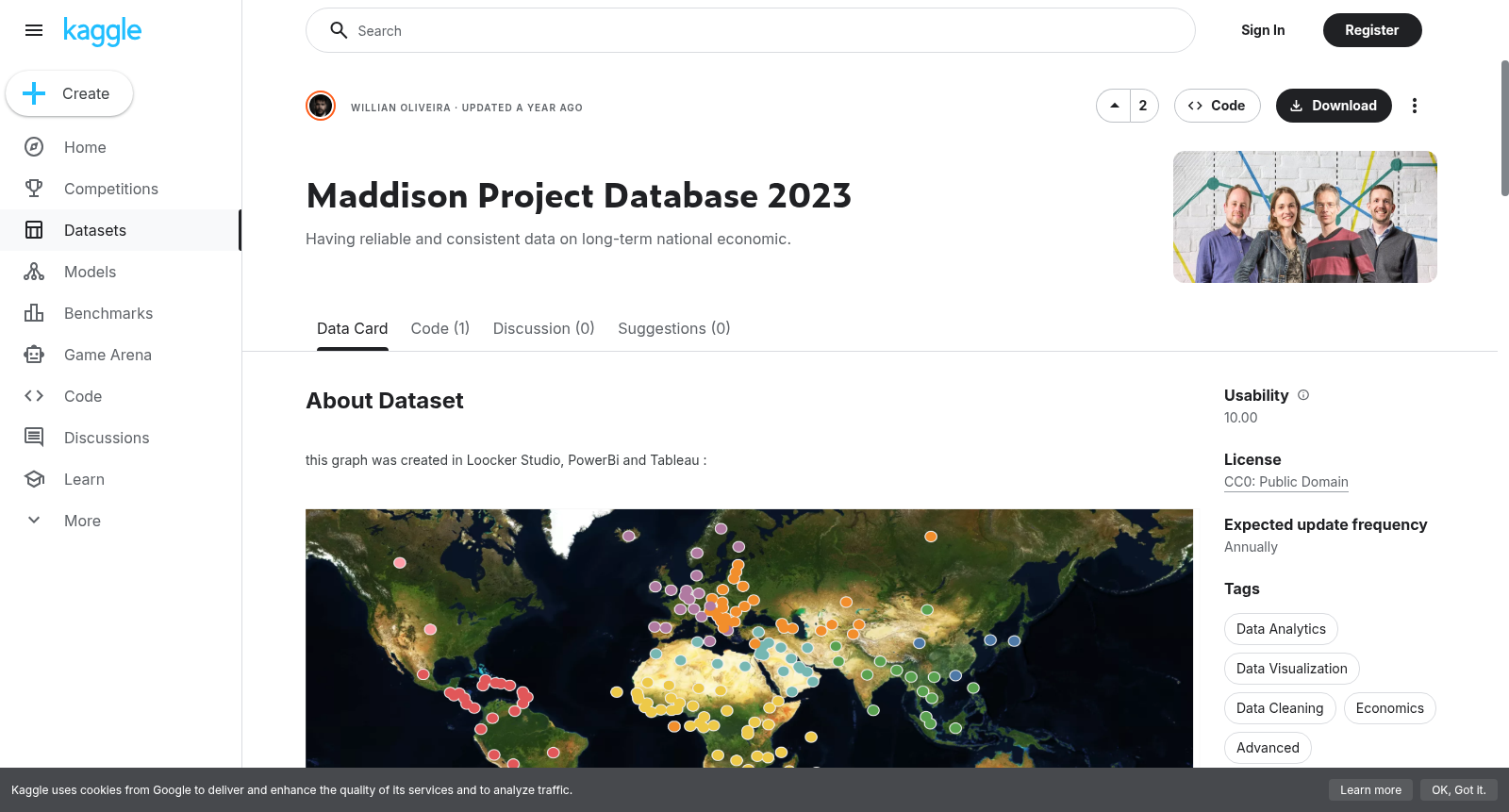Focus the Search input field
This screenshot has width=1509, height=812.
tap(750, 30)
